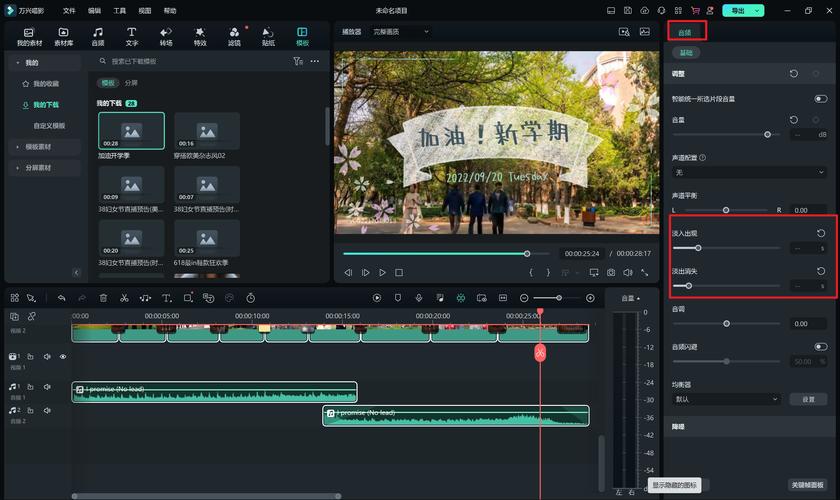840x500 pixels.
Task: Hide the 视频 1 track with eye icon
Action: coord(63,356)
